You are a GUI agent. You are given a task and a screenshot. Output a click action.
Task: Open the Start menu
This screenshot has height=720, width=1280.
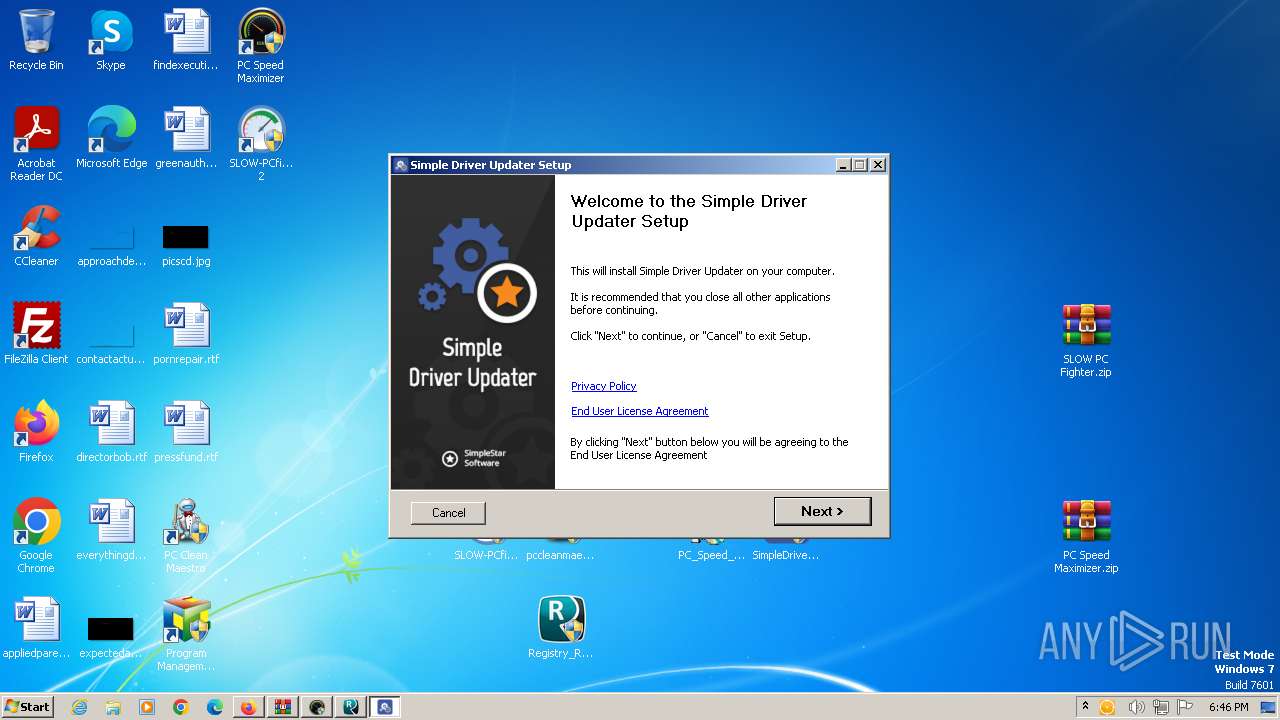coord(27,706)
